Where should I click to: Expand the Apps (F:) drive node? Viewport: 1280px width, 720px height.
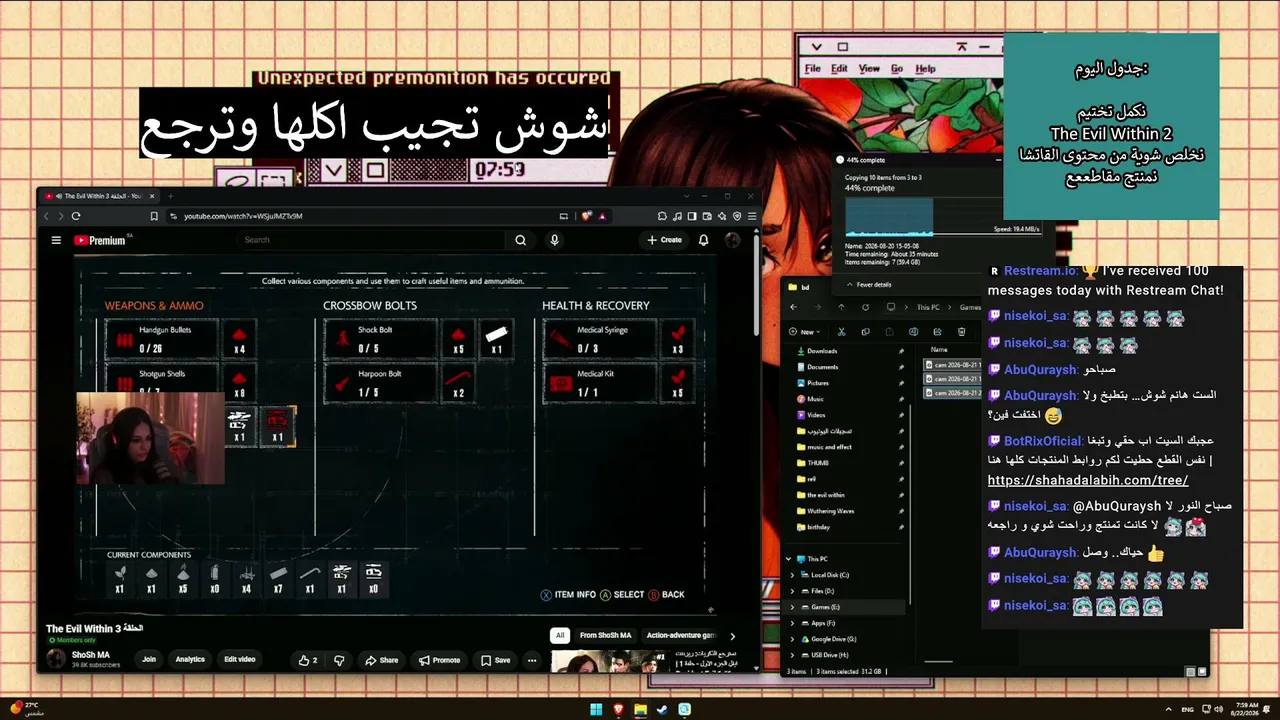pyautogui.click(x=793, y=623)
